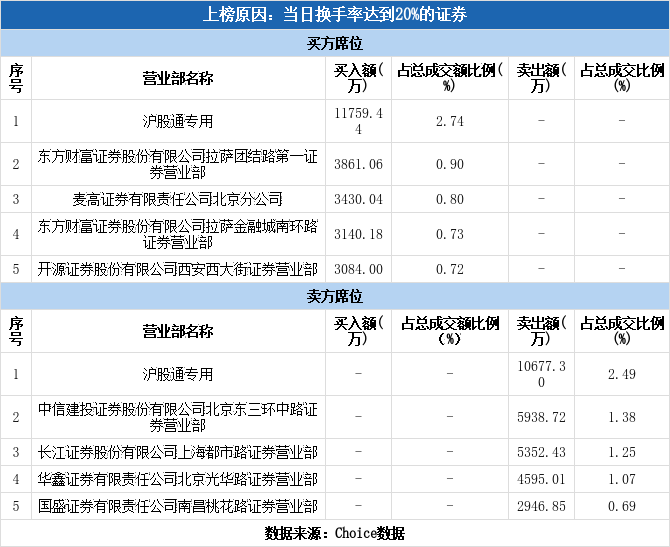Click 占总成交额比例(%) header in the buyer table

(450, 78)
